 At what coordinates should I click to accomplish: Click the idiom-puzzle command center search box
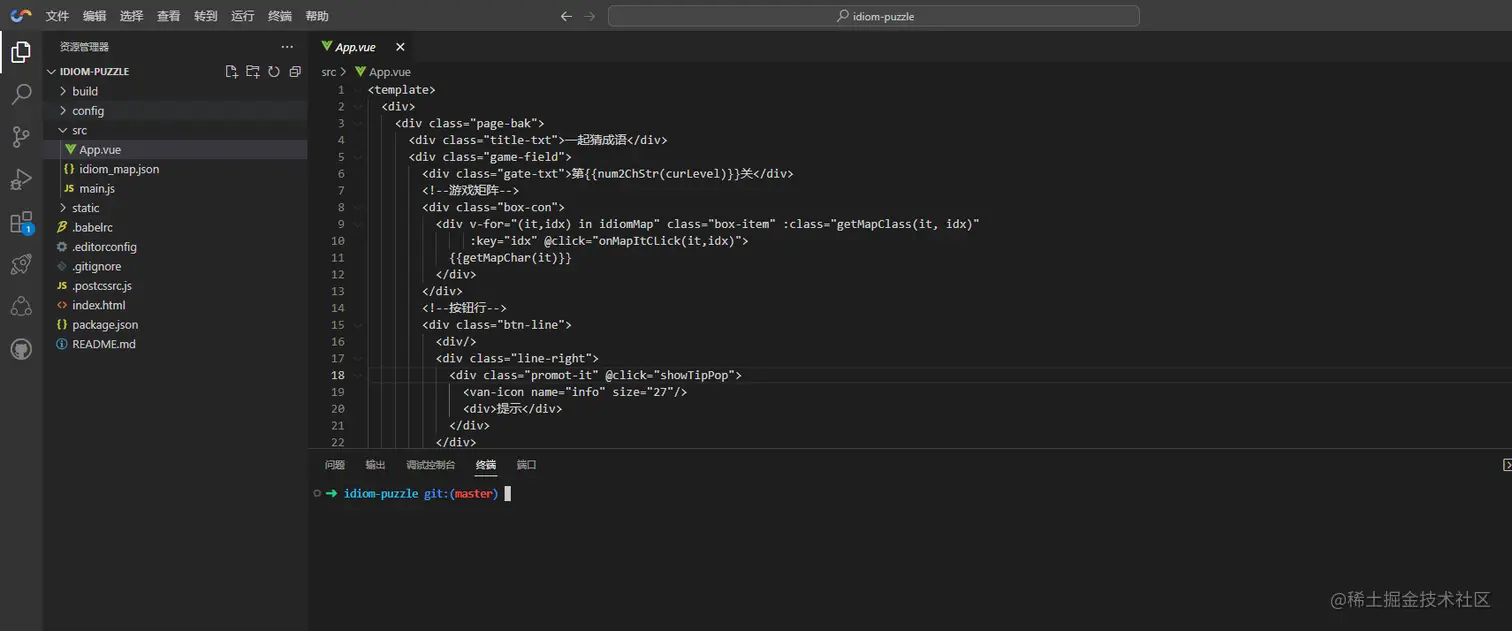coord(873,16)
